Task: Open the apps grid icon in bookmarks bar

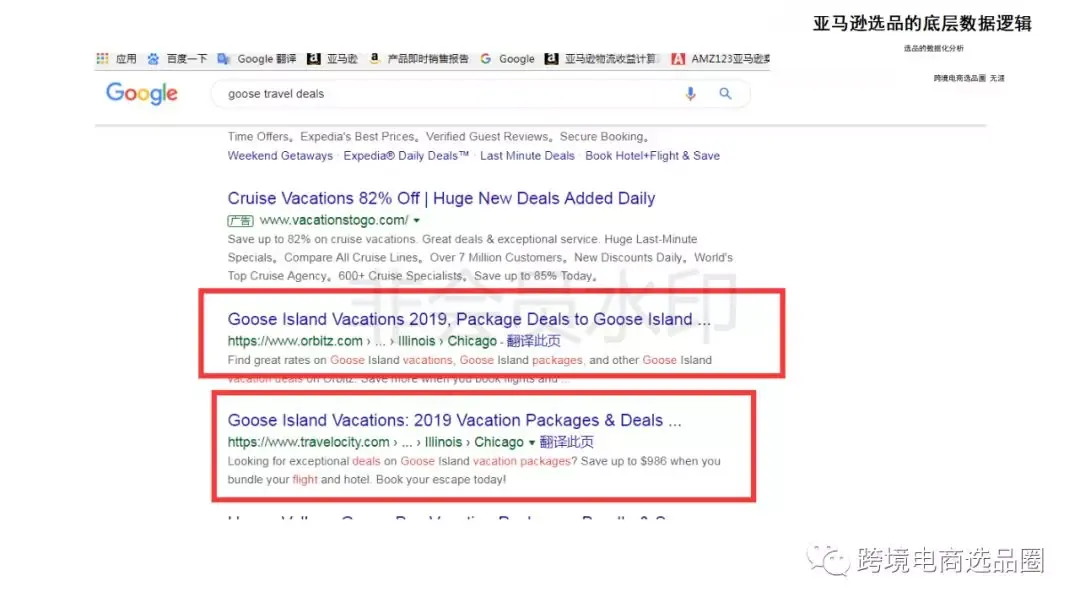Action: [x=102, y=59]
